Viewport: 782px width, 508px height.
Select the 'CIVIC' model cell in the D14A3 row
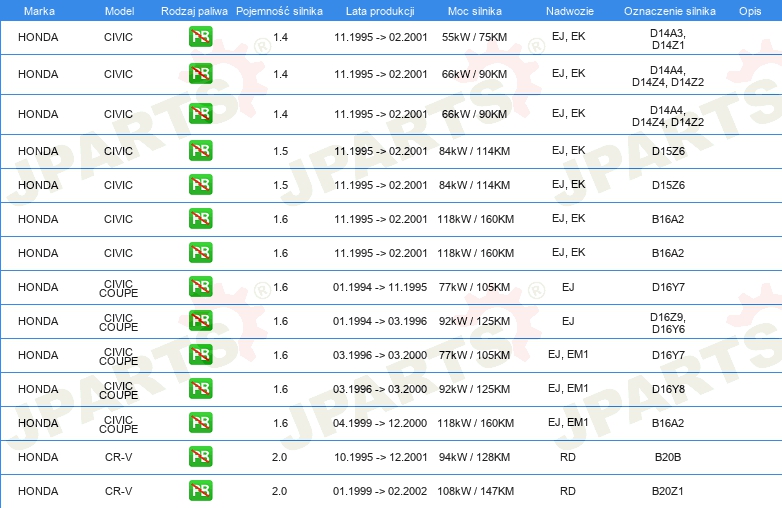118,37
